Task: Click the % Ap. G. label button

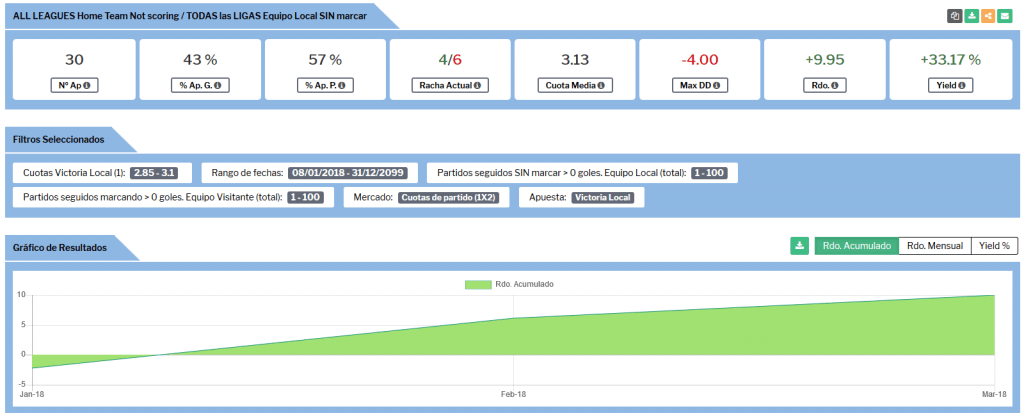Action: click(199, 86)
